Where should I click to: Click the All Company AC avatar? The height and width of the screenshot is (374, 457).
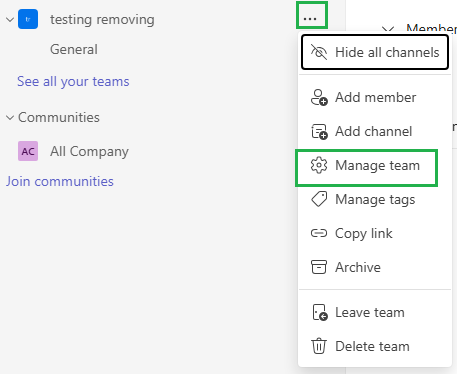click(x=28, y=151)
